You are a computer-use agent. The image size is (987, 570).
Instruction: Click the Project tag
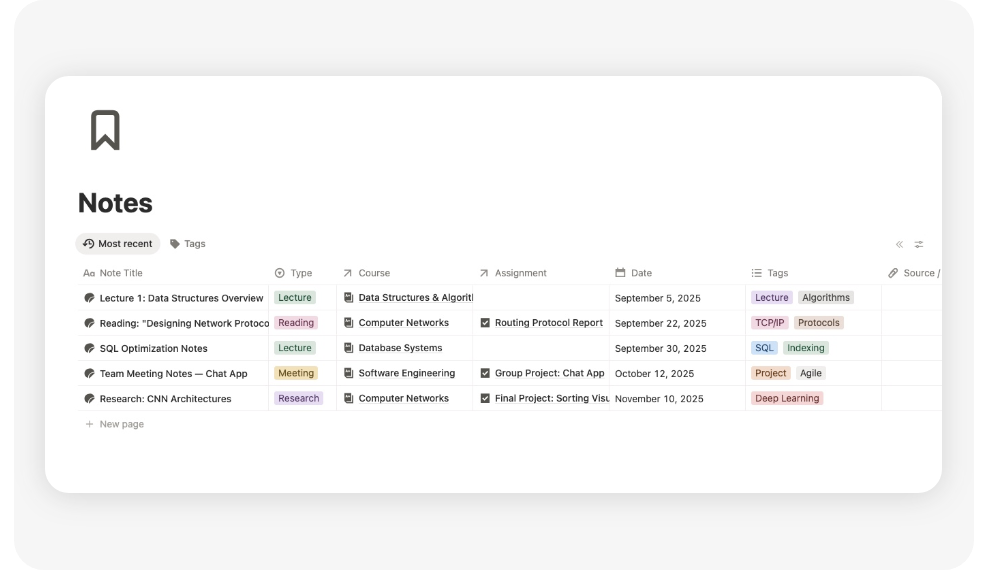pos(770,373)
